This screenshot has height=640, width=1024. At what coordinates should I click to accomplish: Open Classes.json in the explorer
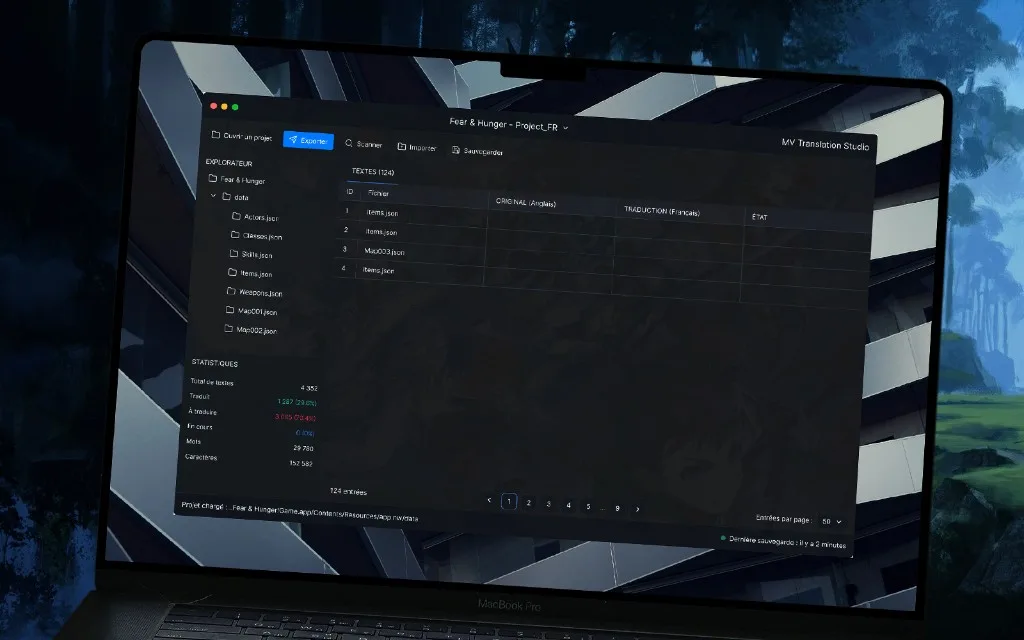[256, 236]
